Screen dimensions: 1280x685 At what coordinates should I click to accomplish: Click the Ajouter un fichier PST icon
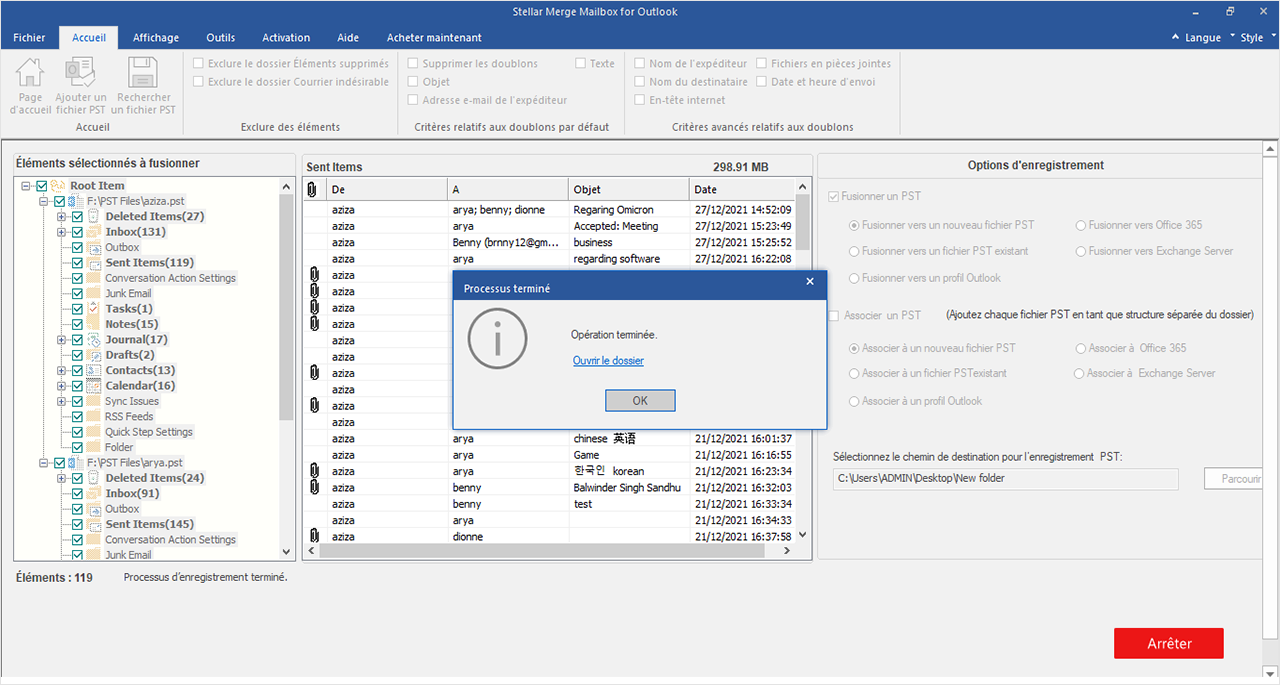pos(80,73)
